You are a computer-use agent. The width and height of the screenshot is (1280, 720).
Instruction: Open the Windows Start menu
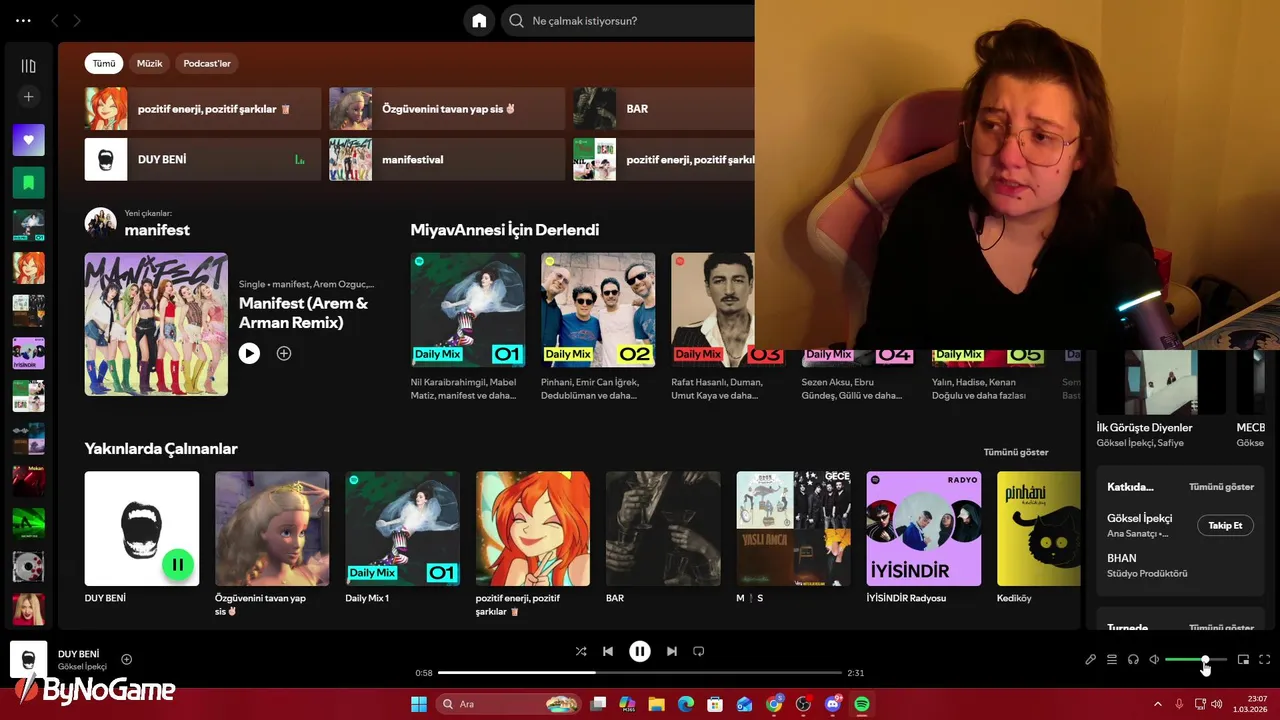click(x=418, y=704)
